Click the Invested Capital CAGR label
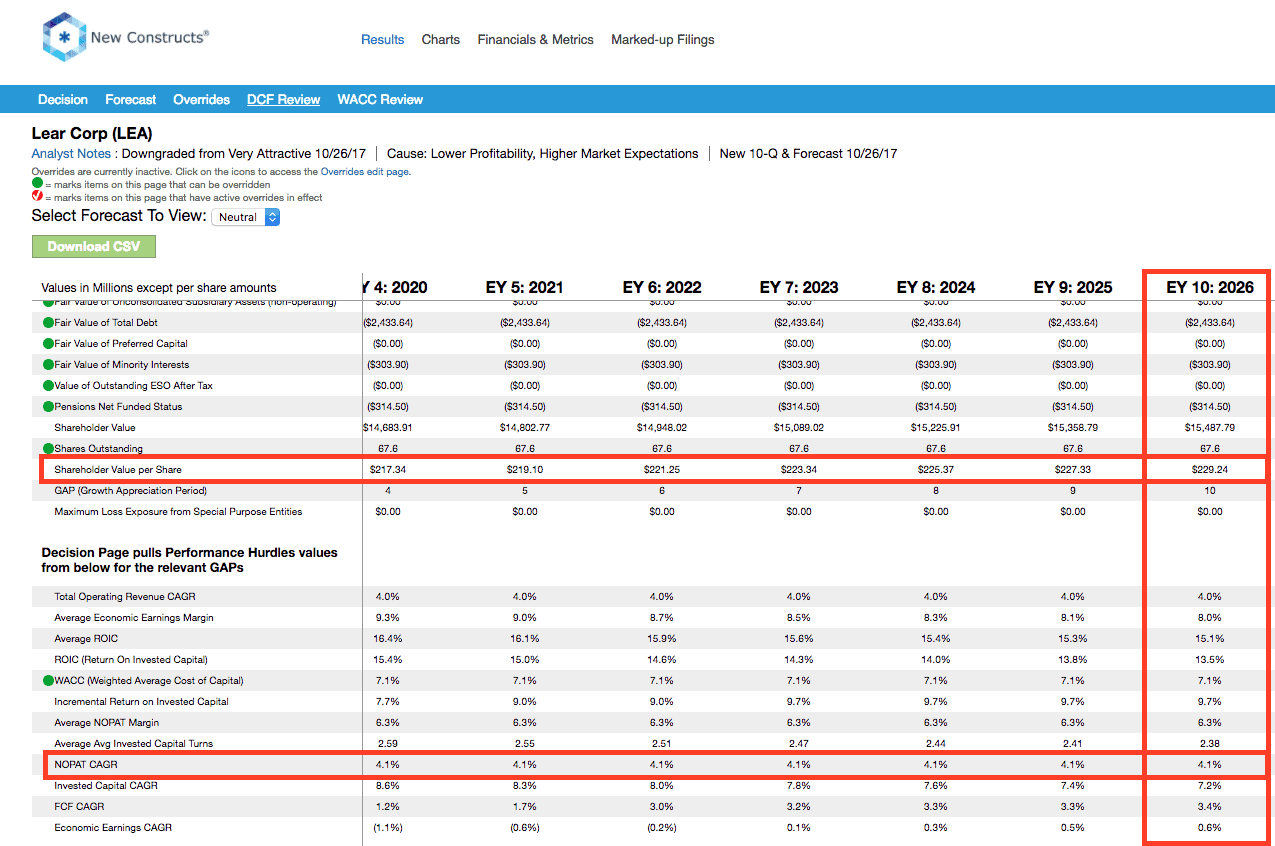The width and height of the screenshot is (1275, 846). [105, 785]
